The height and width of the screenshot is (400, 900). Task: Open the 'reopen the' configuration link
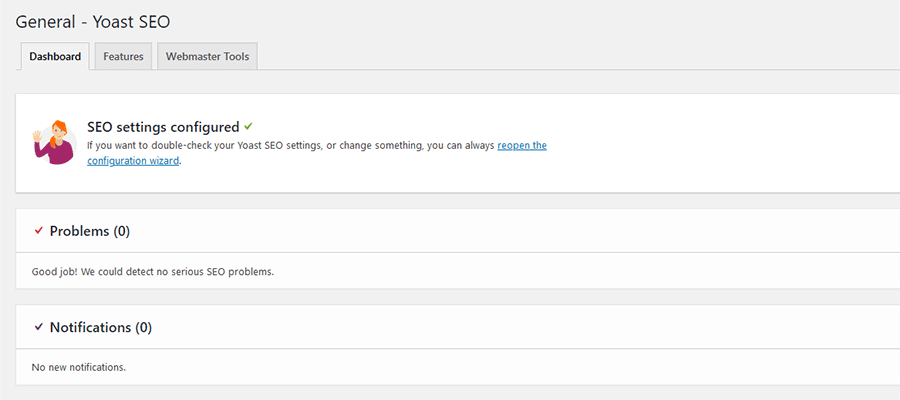pyautogui.click(x=522, y=146)
